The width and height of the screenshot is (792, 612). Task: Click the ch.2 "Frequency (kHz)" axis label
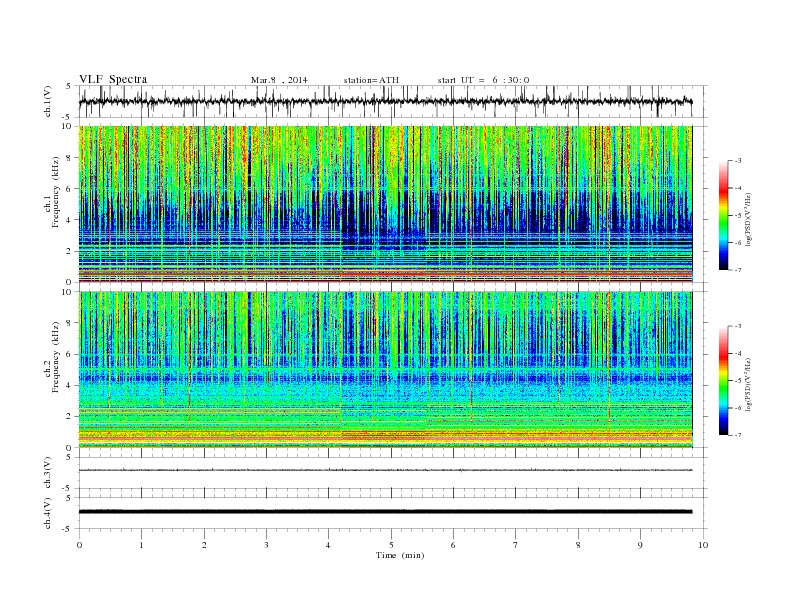[x=55, y=357]
